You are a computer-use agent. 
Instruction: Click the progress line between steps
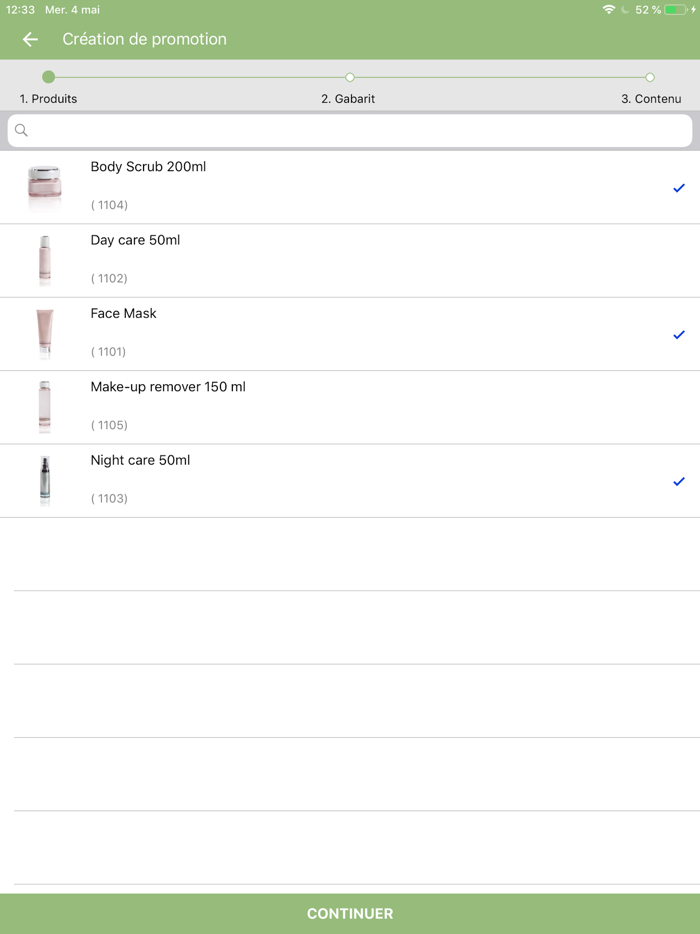[200, 76]
